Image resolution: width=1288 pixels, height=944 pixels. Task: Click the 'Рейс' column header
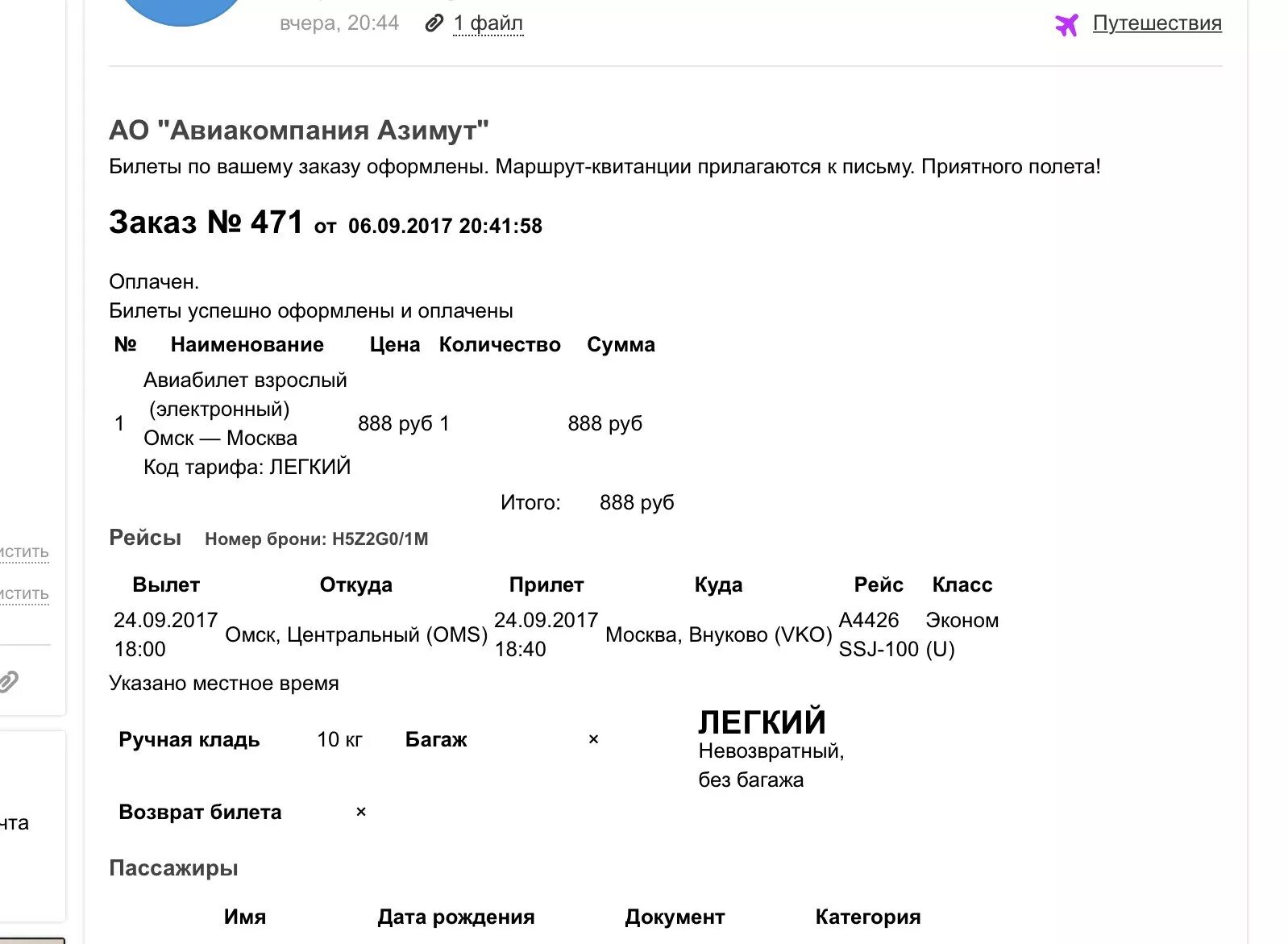click(879, 584)
